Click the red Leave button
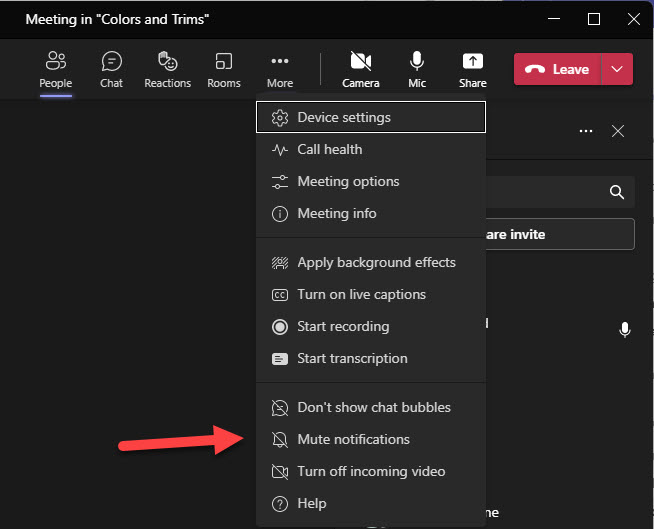 (x=558, y=69)
